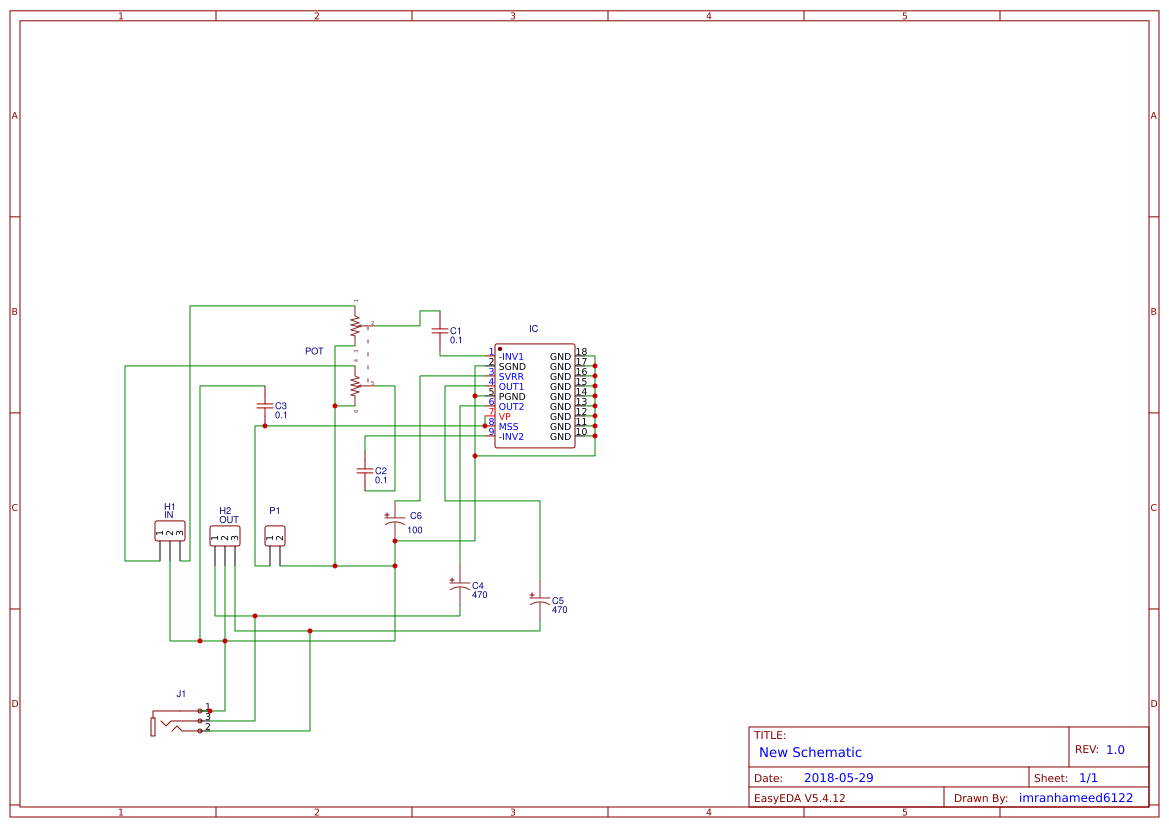Select capacitor C2 labeled 0.1

pyautogui.click(x=367, y=472)
